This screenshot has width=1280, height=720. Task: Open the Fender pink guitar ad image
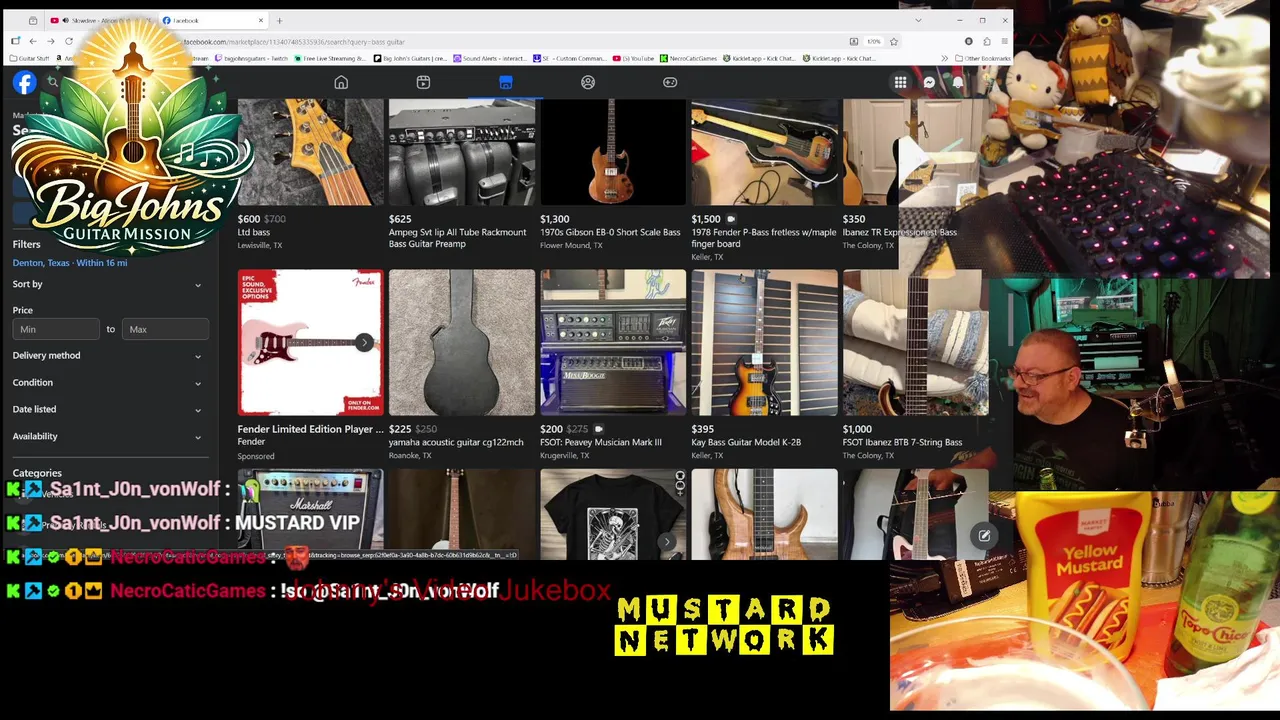310,342
